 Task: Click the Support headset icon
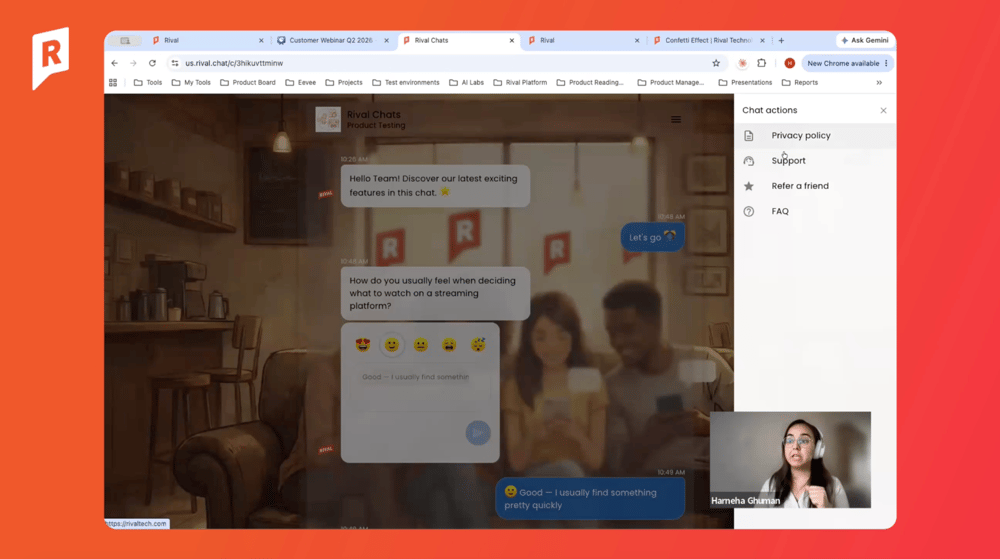point(749,161)
